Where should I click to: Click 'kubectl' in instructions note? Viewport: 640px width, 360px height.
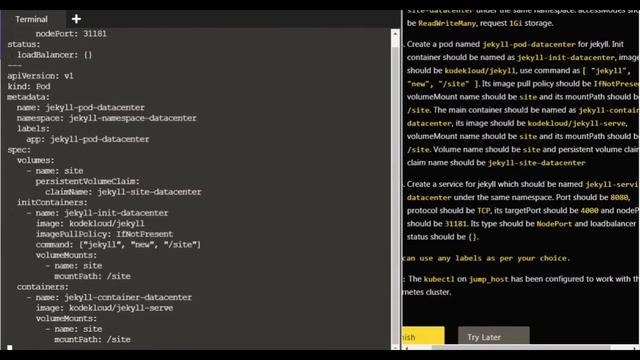[x=439, y=279]
